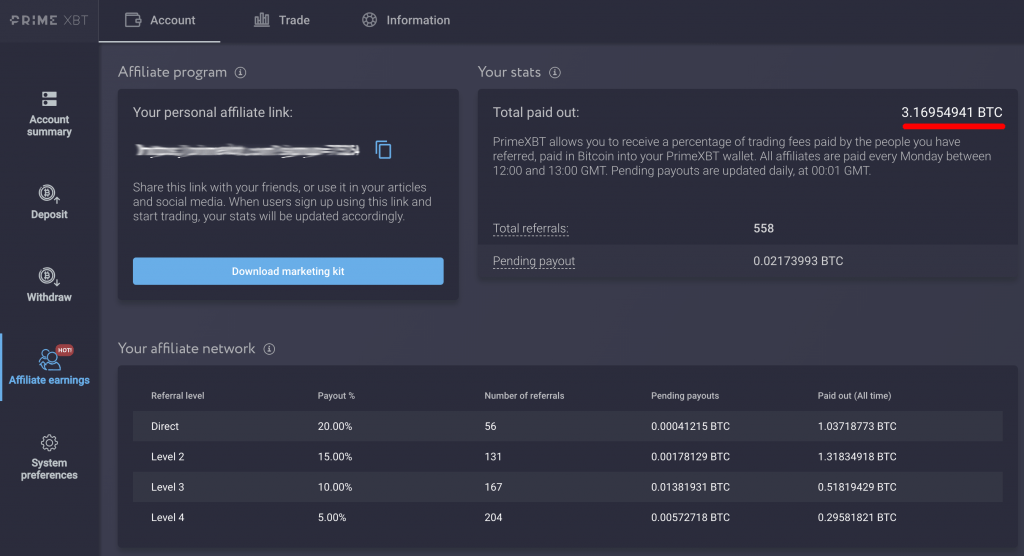Click the Direct referrals count 56

tap(490, 427)
